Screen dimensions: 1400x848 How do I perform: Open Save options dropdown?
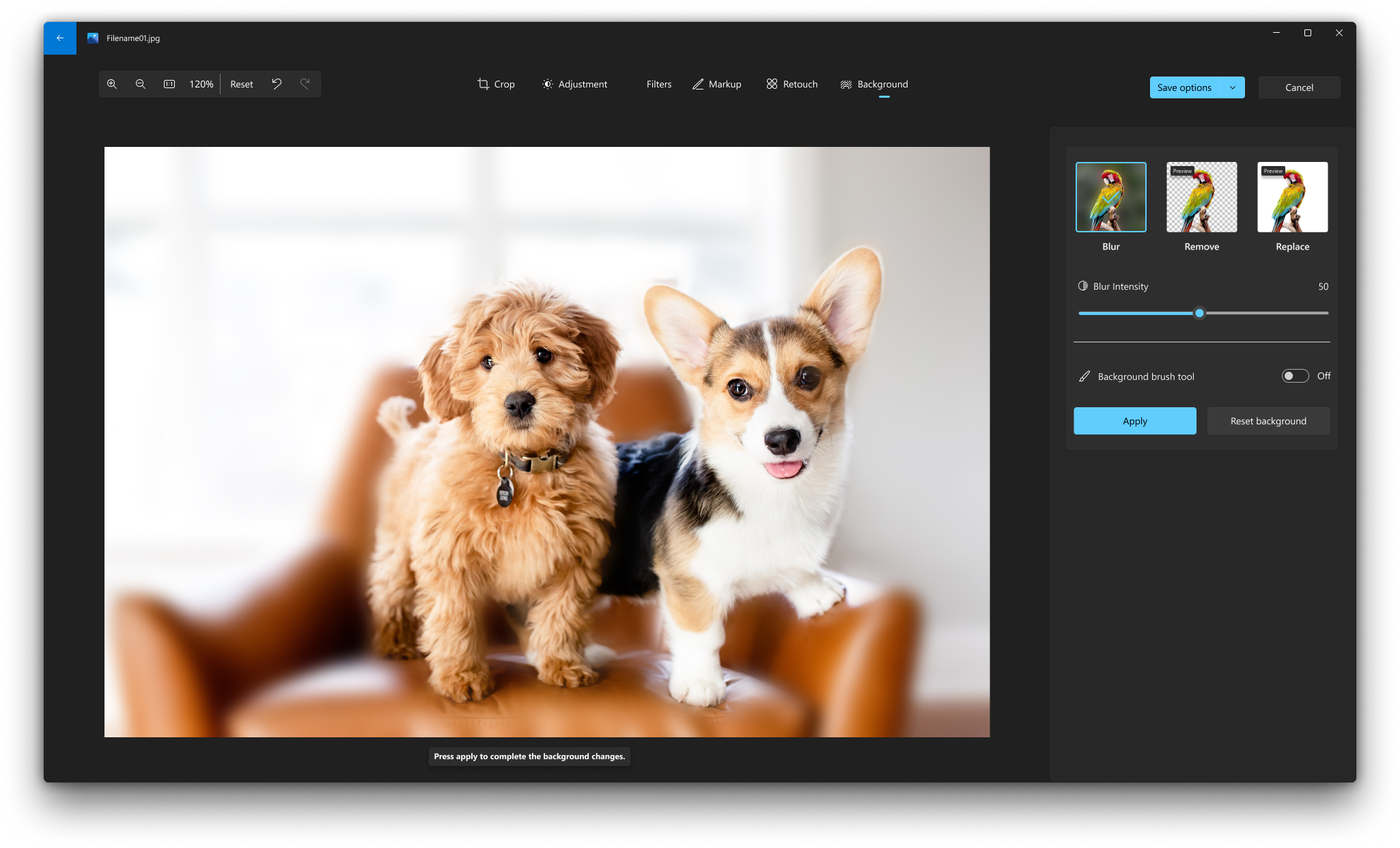[x=1232, y=87]
